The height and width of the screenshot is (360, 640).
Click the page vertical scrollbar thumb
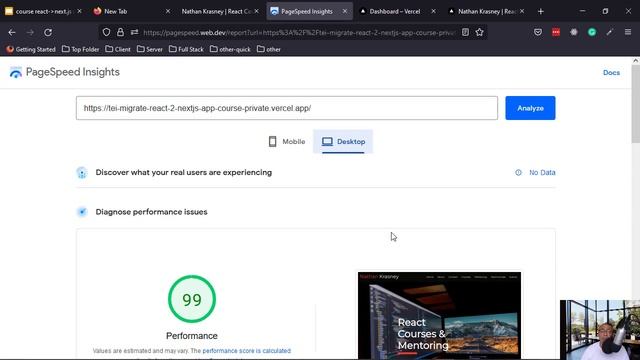(636, 104)
